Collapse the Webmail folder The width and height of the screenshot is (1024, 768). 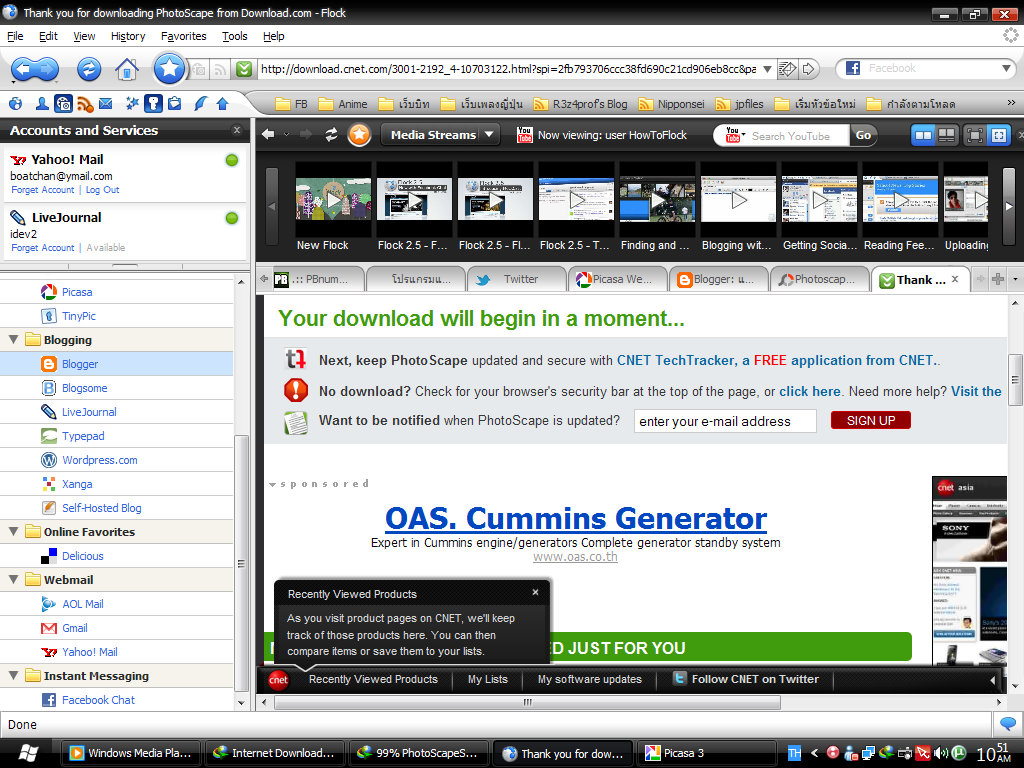(x=13, y=579)
